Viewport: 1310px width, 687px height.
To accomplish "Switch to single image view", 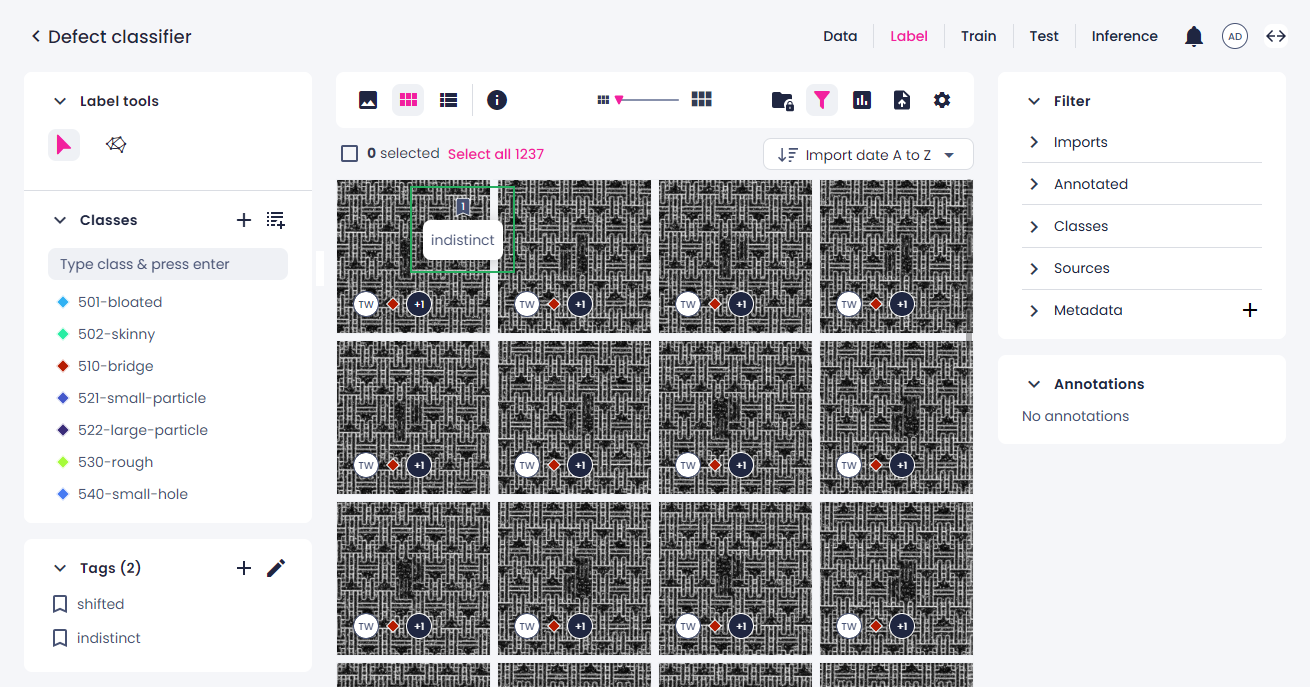I will (x=368, y=100).
